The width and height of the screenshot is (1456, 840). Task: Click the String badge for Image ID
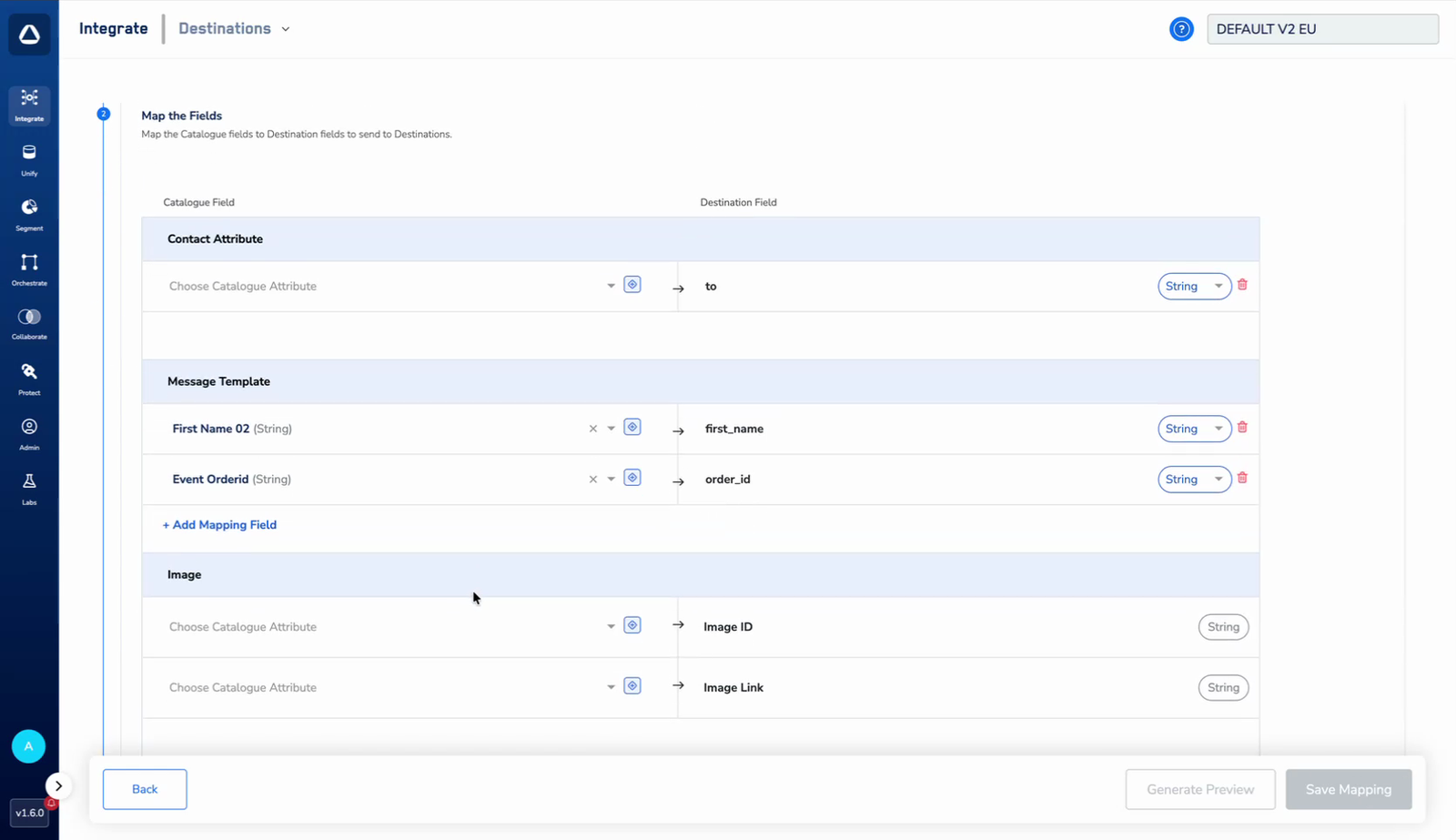[x=1223, y=627]
